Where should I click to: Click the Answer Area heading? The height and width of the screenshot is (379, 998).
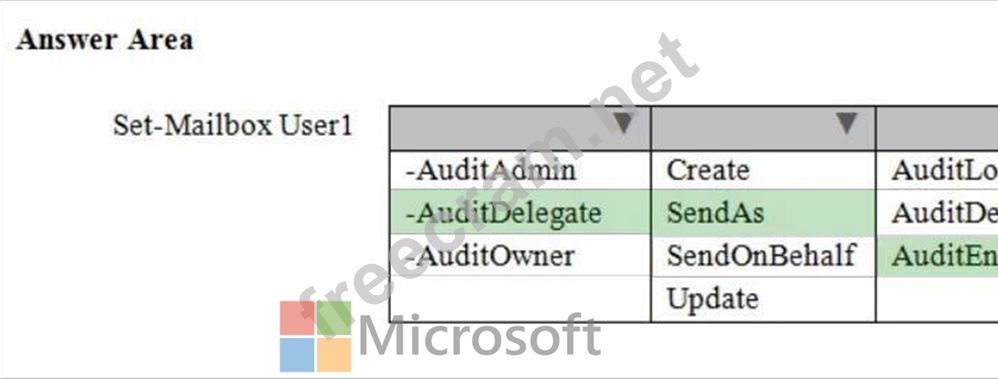(x=104, y=40)
